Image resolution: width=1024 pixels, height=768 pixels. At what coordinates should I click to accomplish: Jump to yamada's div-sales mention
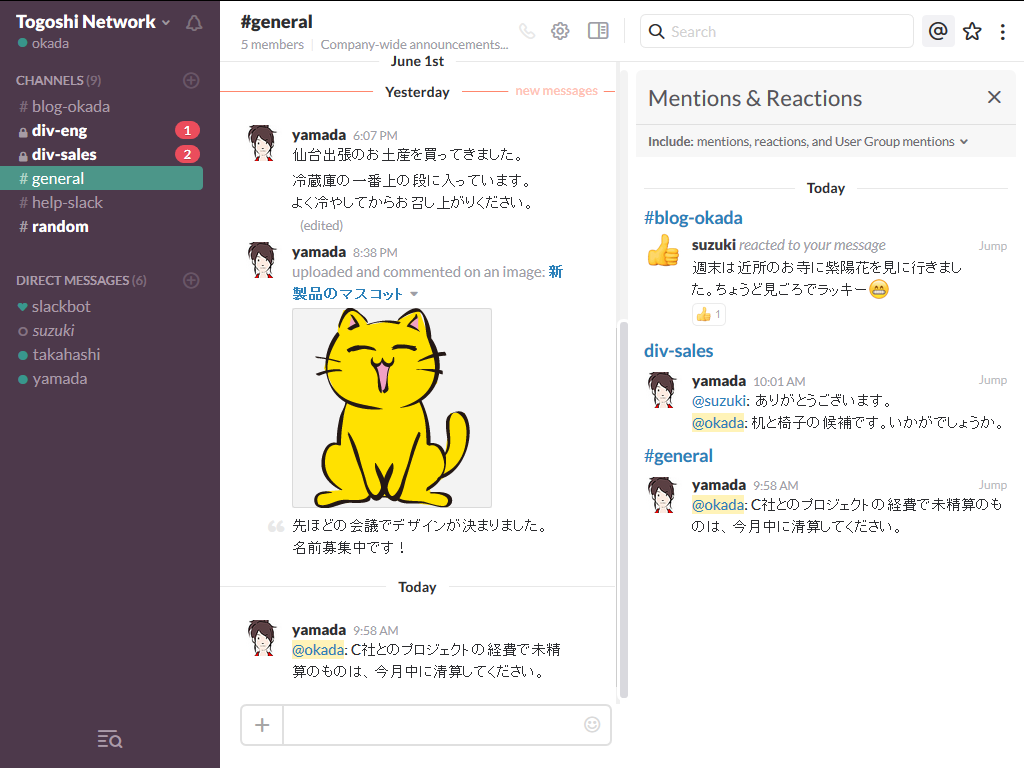pos(992,380)
